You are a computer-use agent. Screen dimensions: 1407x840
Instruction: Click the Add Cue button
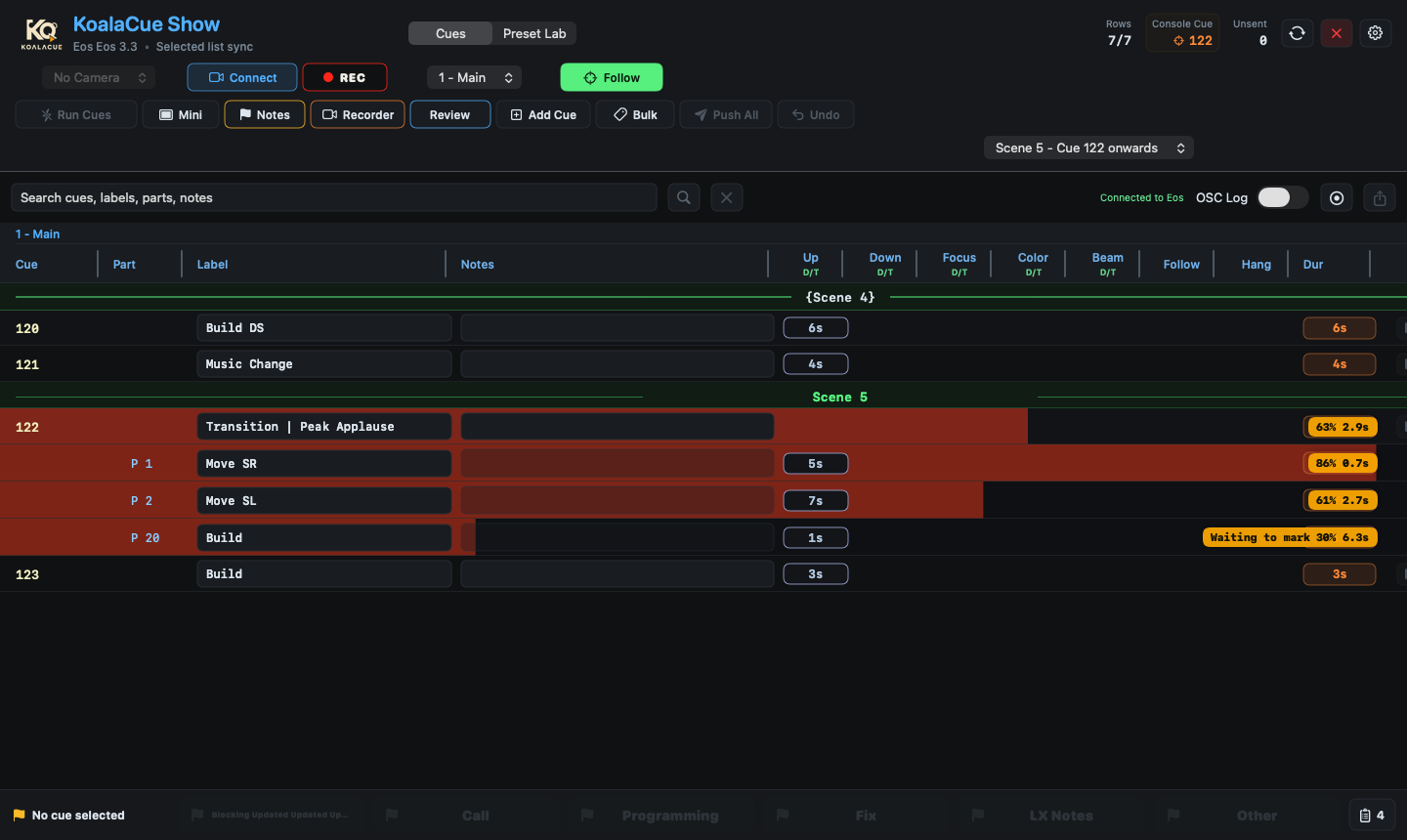tap(543, 114)
